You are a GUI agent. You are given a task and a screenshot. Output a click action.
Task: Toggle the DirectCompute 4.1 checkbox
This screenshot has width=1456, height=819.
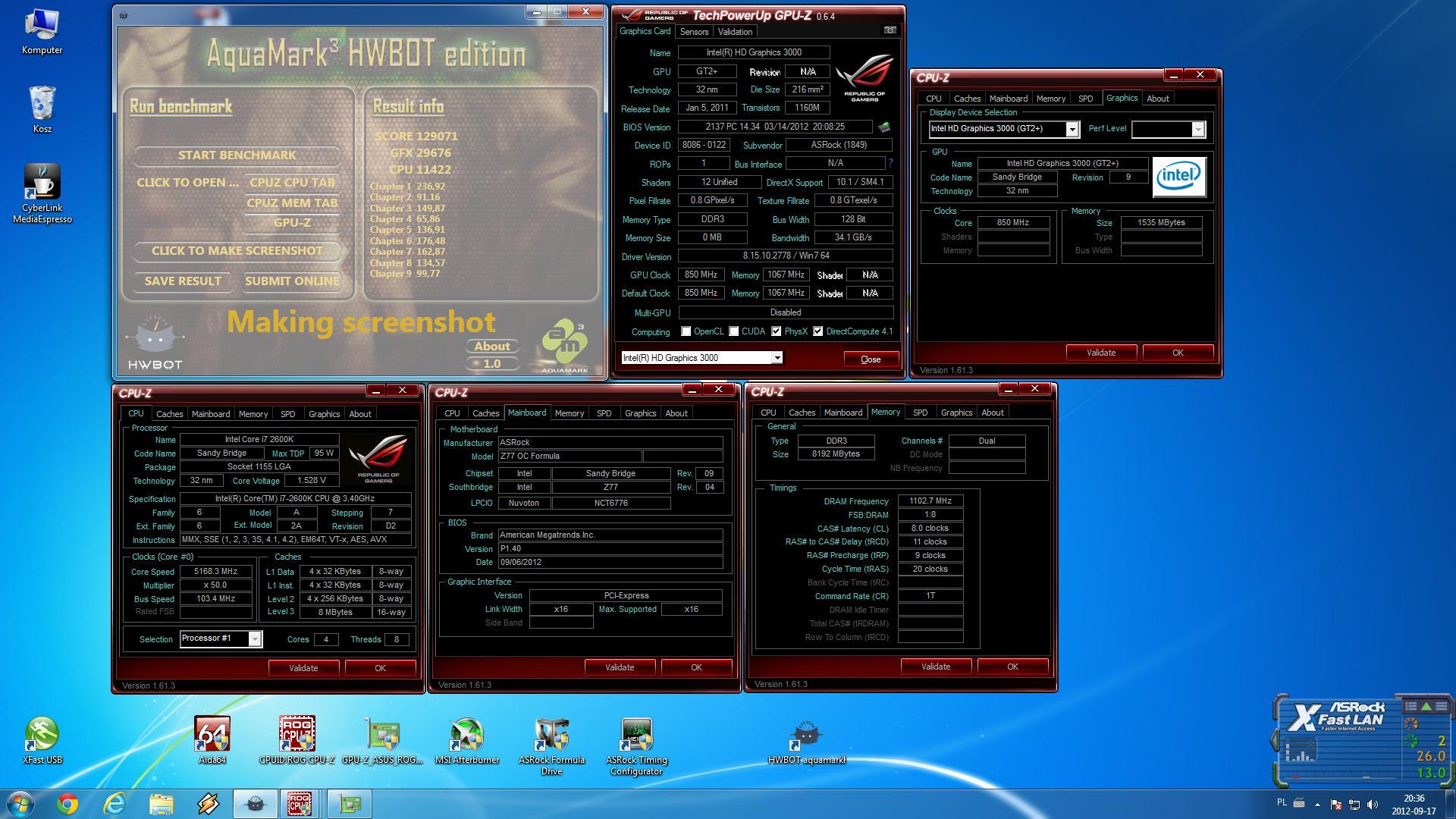point(817,331)
